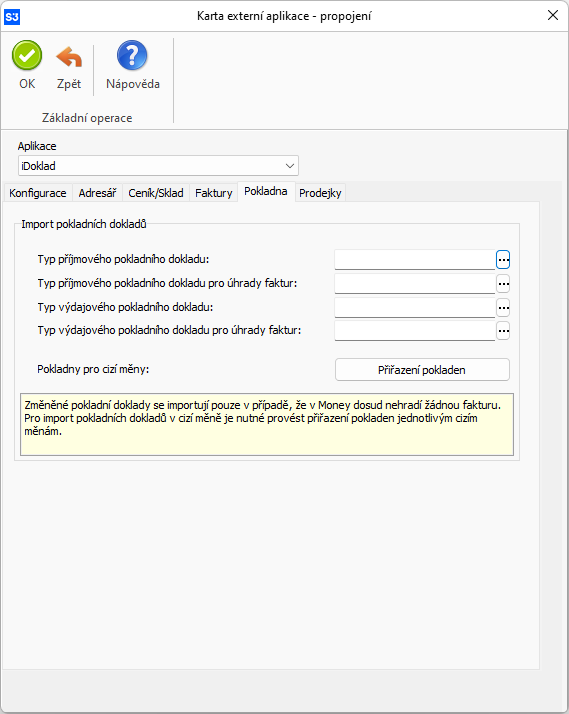Screen dimensions: 569x714
Task: Click příjmový doklad pro úhrady faktur field
Action: click(415, 284)
